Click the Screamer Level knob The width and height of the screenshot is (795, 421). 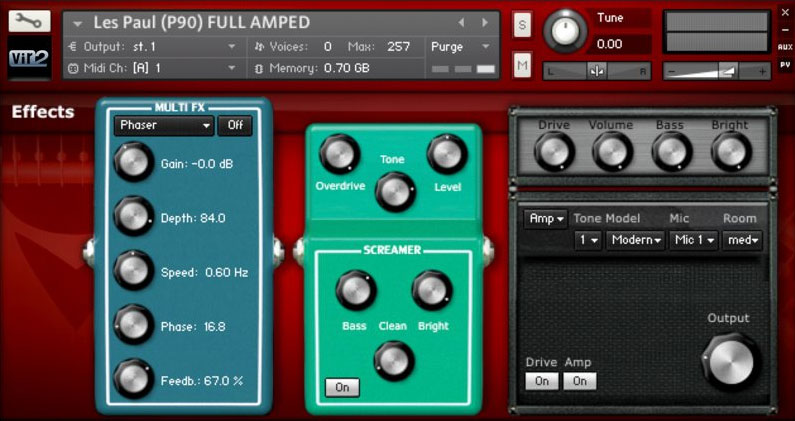447,154
